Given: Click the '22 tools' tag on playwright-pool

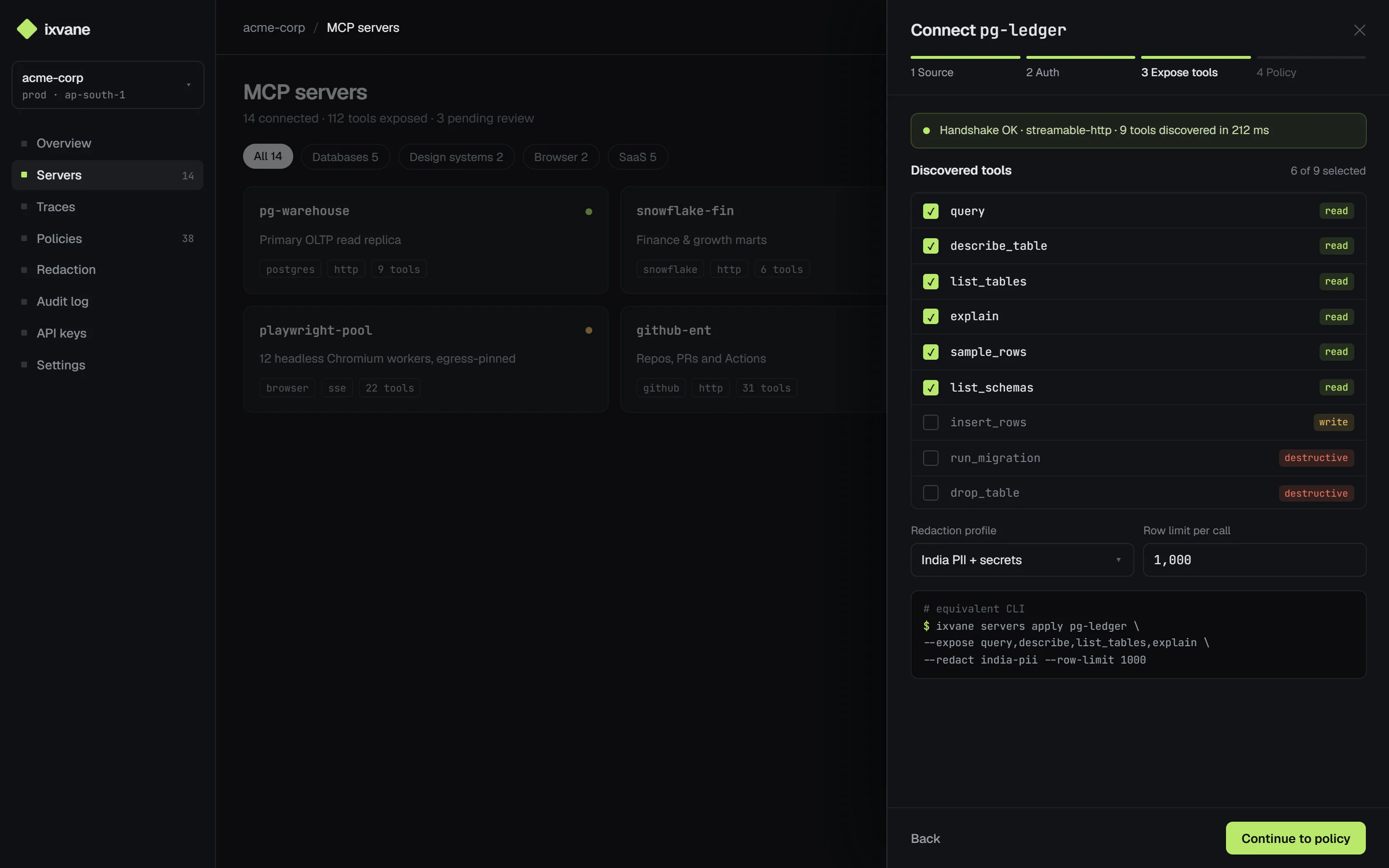Looking at the screenshot, I should (x=390, y=388).
